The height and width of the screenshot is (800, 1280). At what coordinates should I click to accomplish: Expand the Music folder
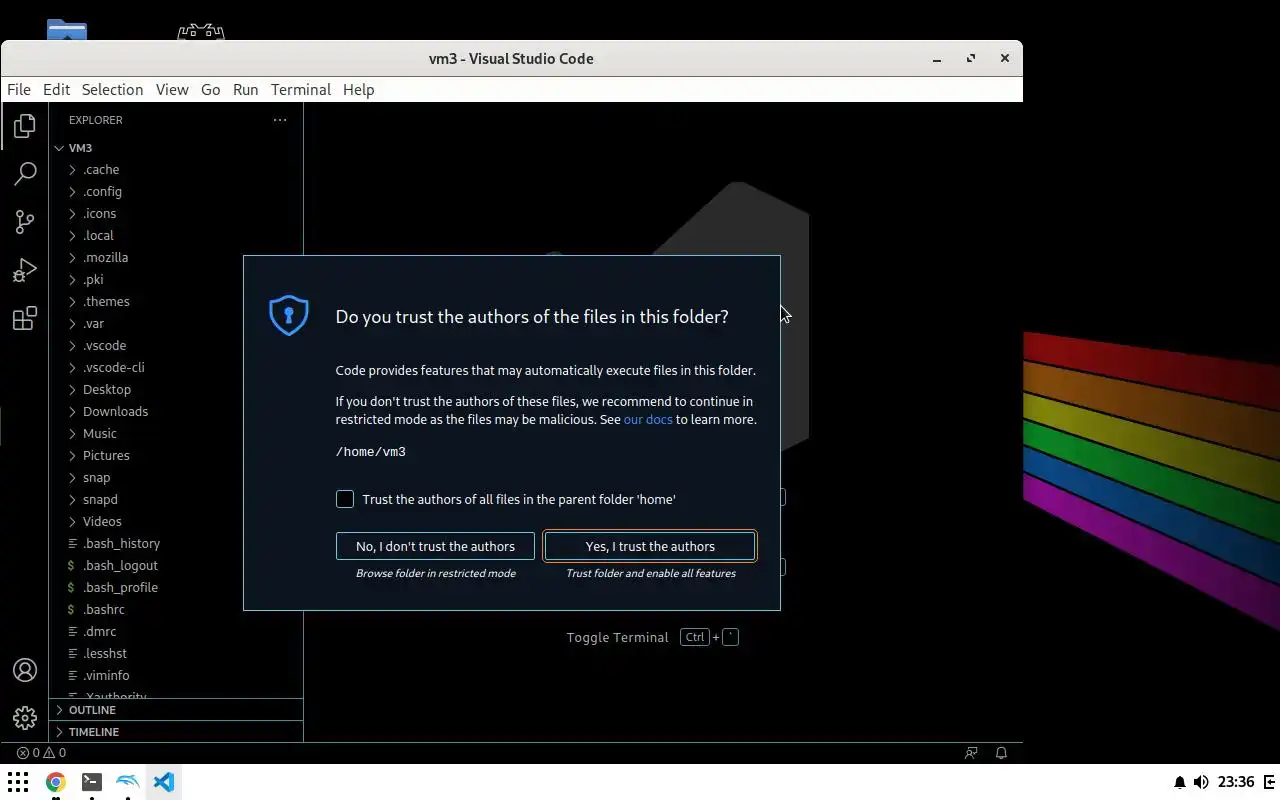click(x=176, y=434)
